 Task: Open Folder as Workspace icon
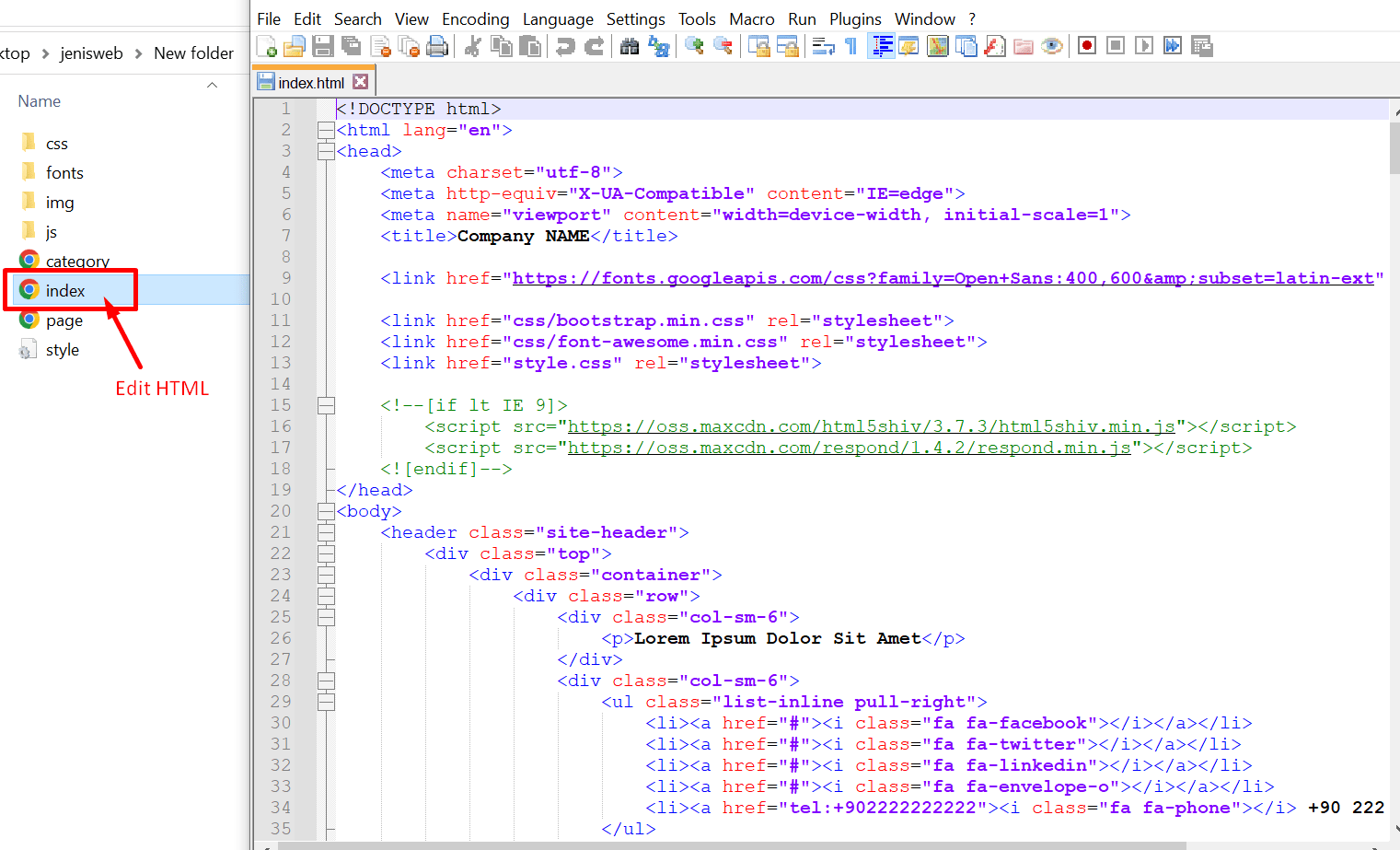(1024, 46)
